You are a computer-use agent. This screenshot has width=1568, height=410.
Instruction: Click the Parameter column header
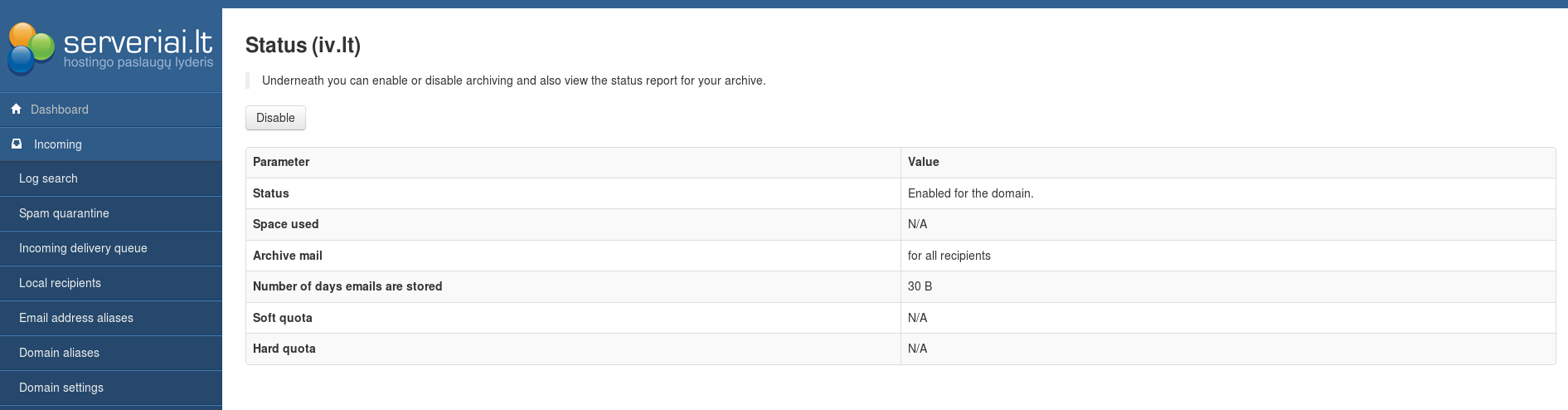(x=281, y=162)
